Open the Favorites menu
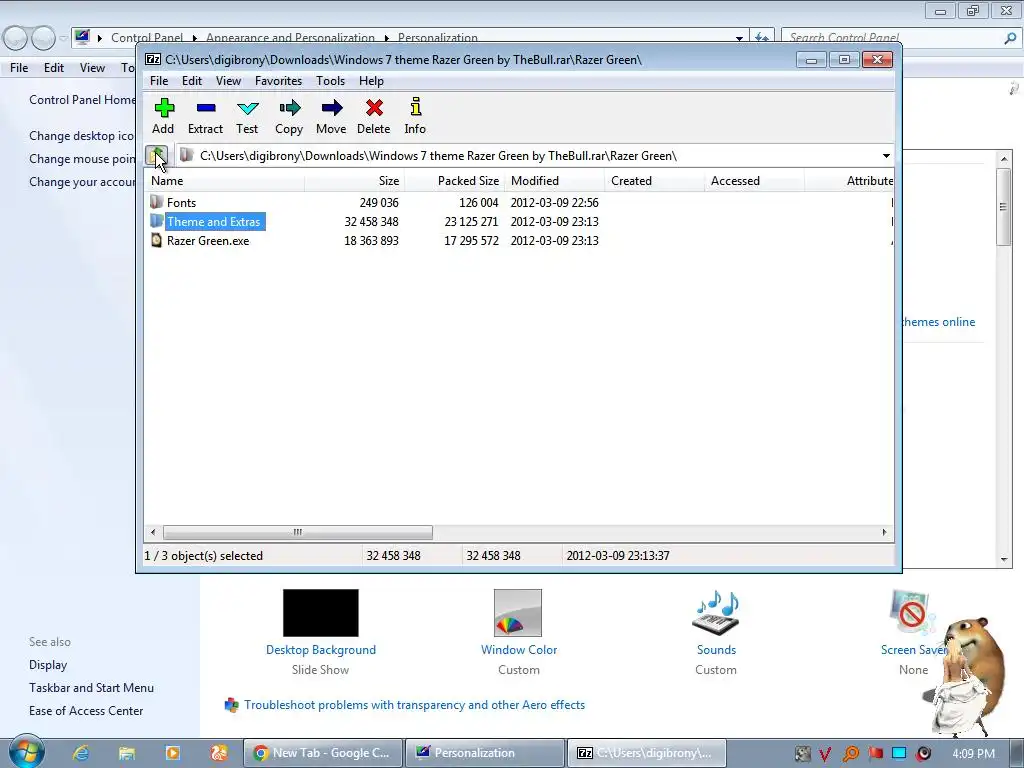Image resolution: width=1024 pixels, height=768 pixels. pyautogui.click(x=278, y=81)
